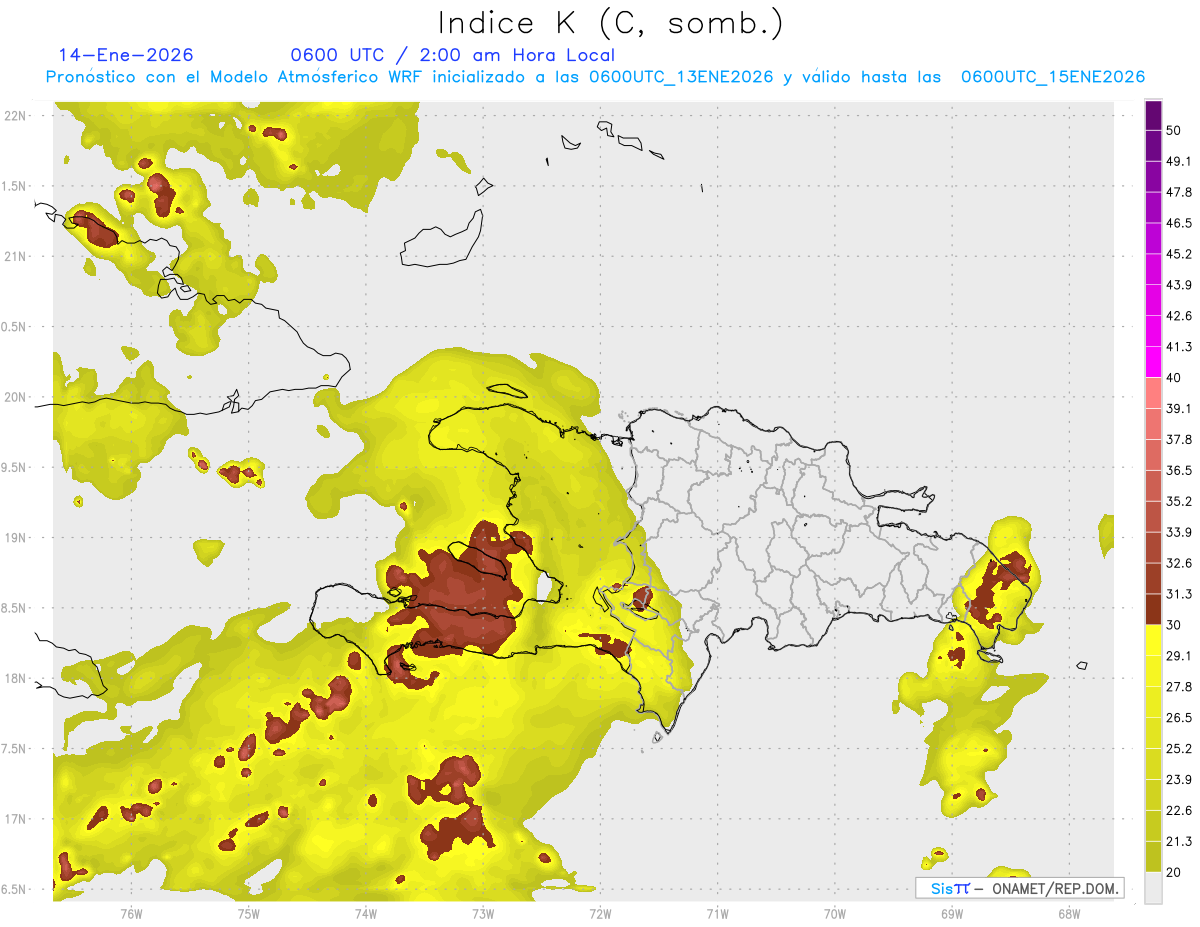The image size is (1200, 927).
Task: Click colorbar value '23.9'
Action: pyautogui.click(x=1179, y=780)
